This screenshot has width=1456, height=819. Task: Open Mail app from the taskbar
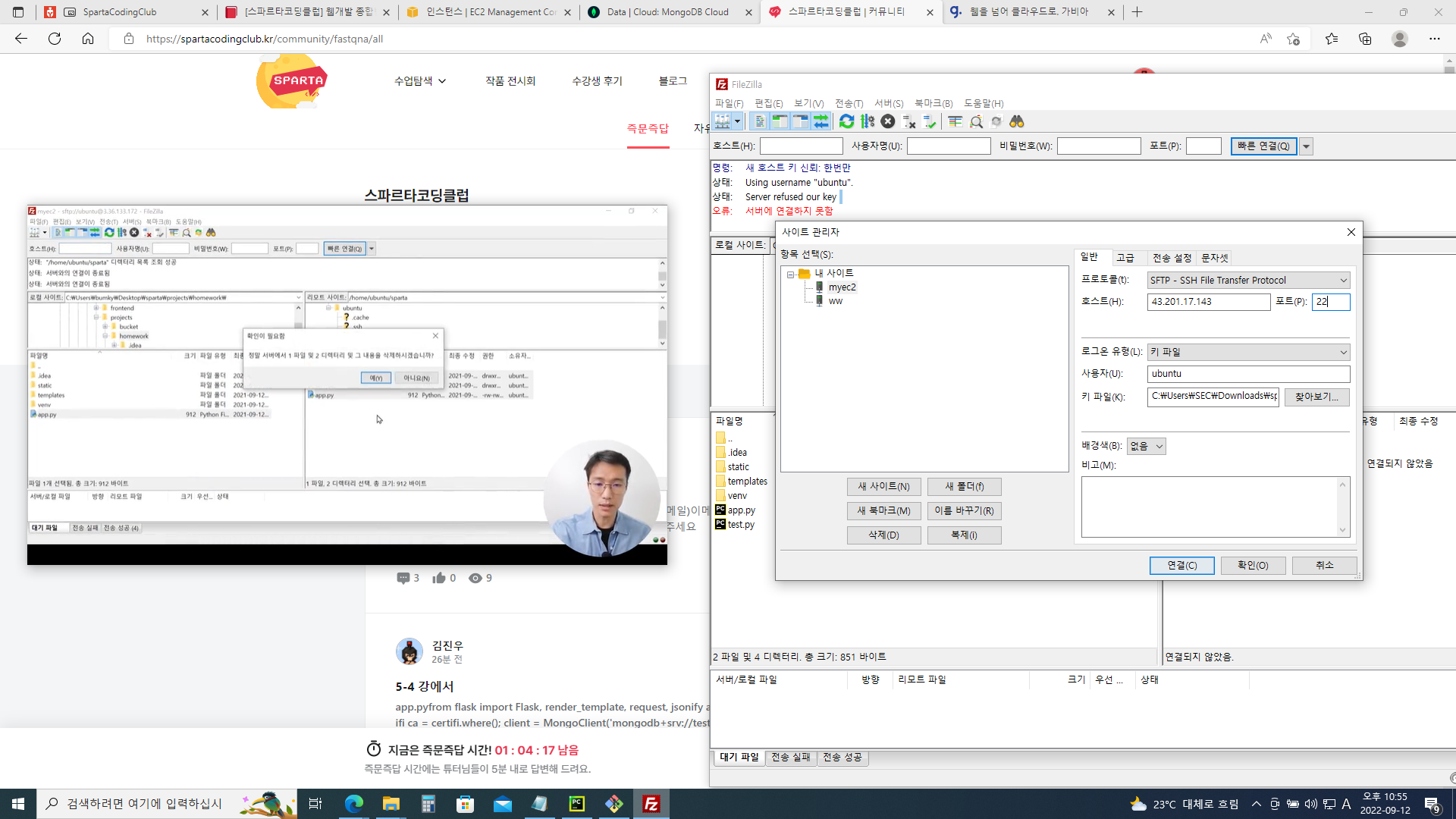tap(503, 804)
